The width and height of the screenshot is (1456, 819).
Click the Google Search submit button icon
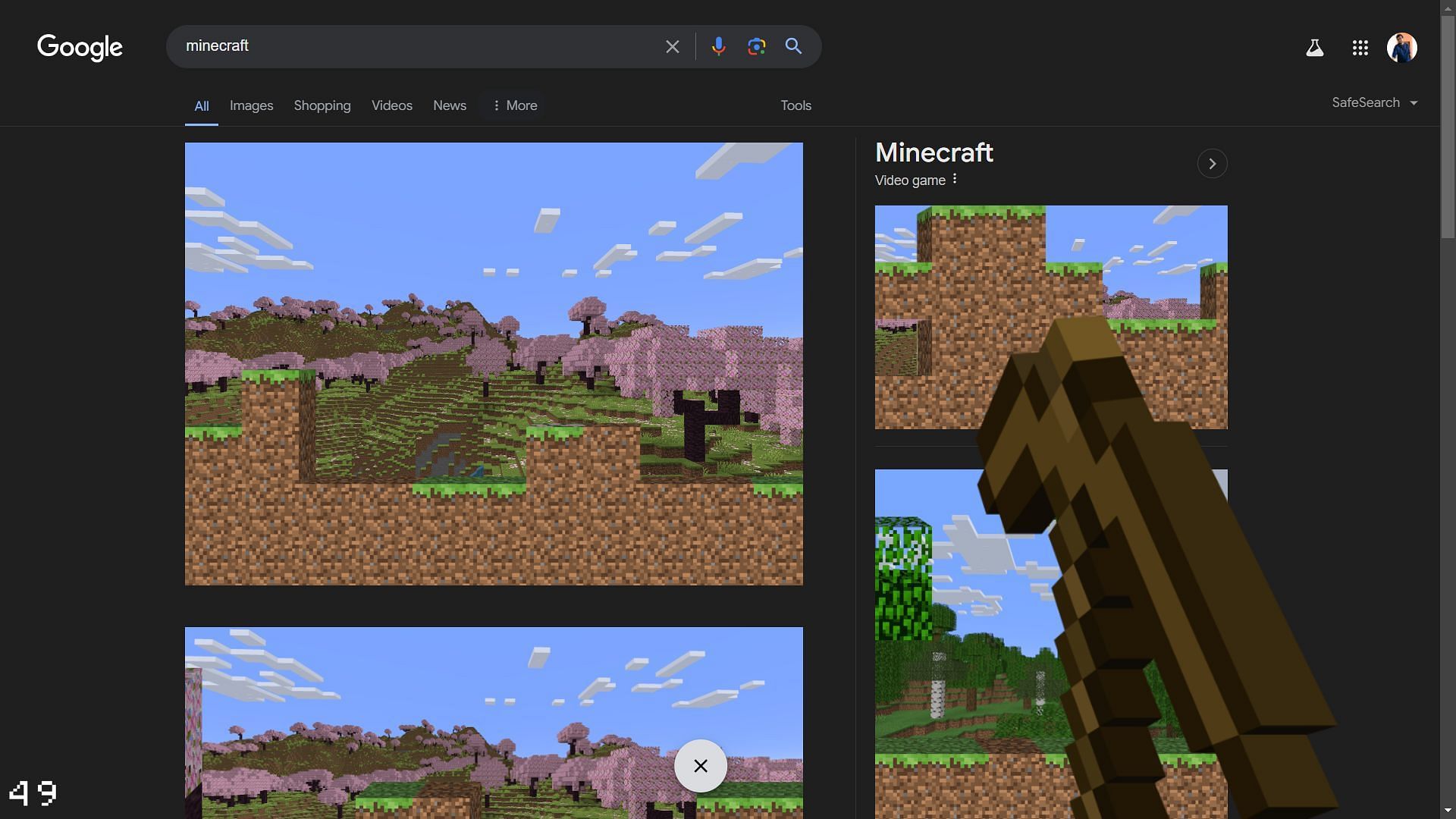794,46
